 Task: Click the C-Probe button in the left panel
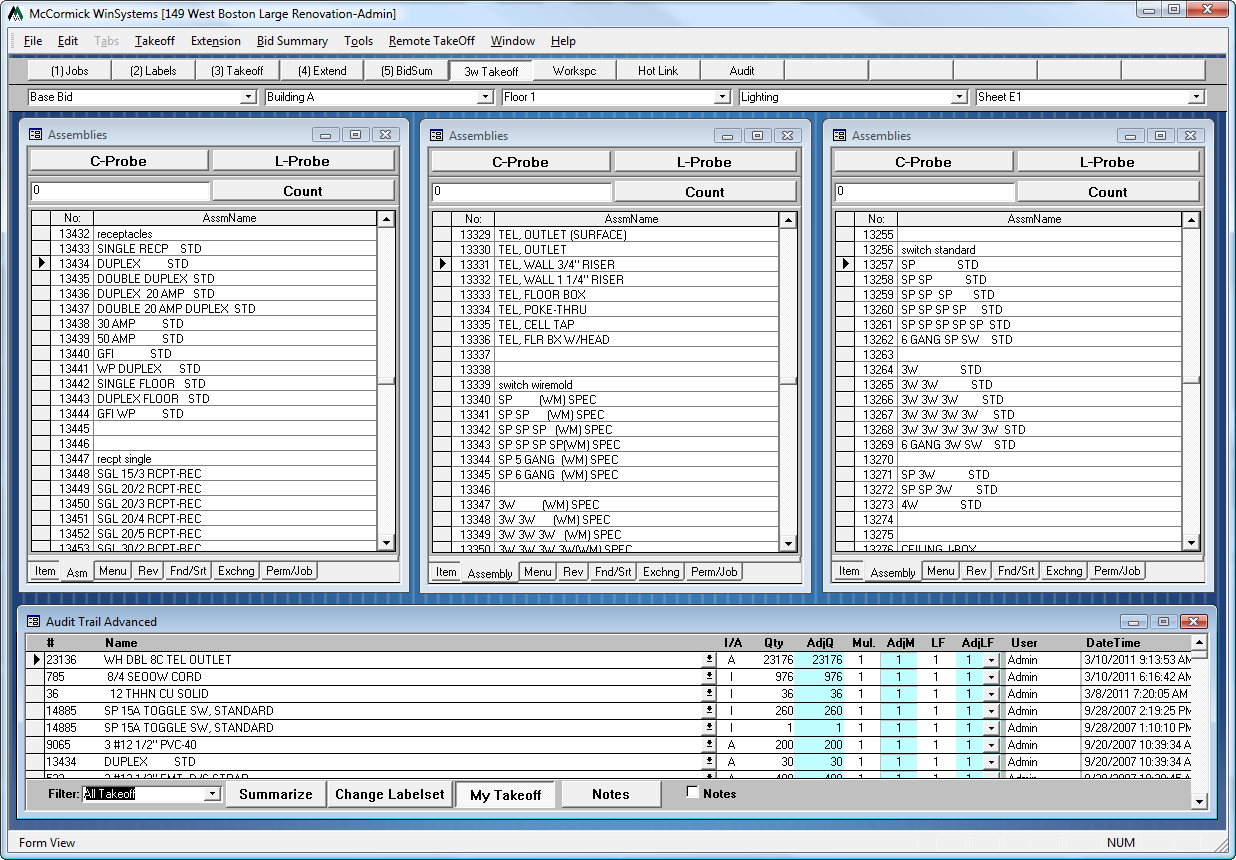[x=119, y=160]
